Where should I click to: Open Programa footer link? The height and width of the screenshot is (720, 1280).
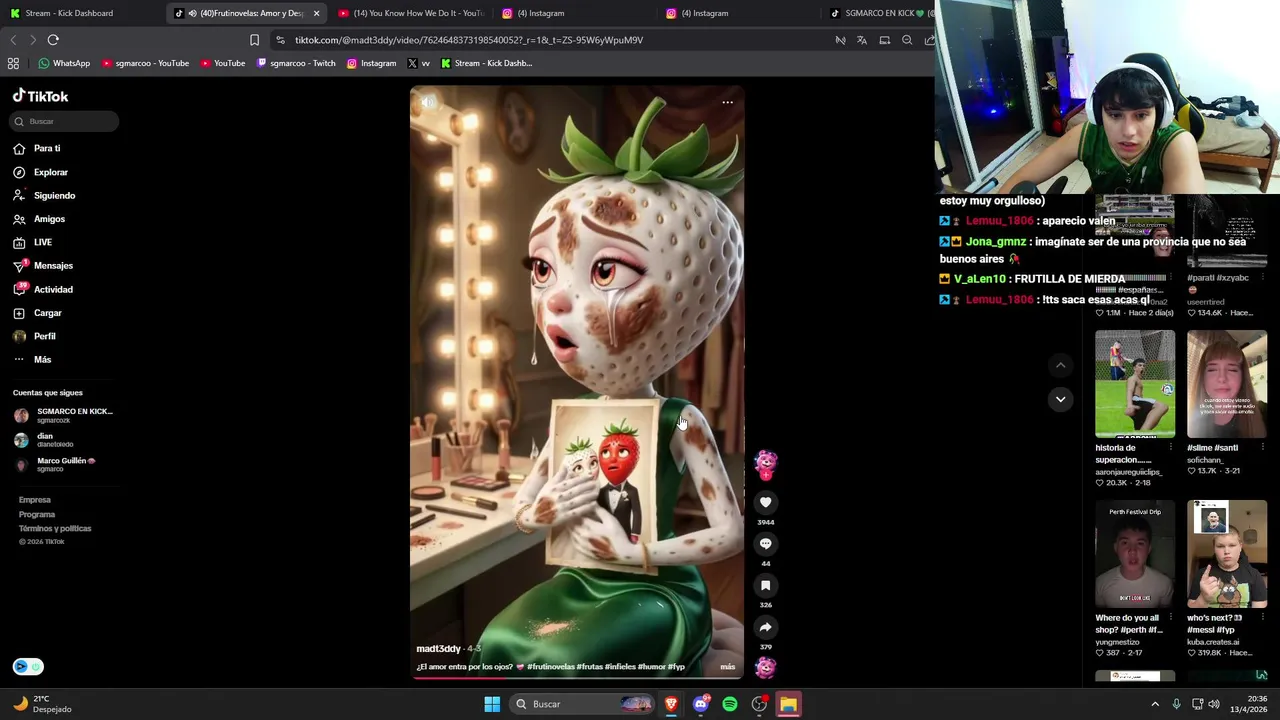[x=37, y=514]
